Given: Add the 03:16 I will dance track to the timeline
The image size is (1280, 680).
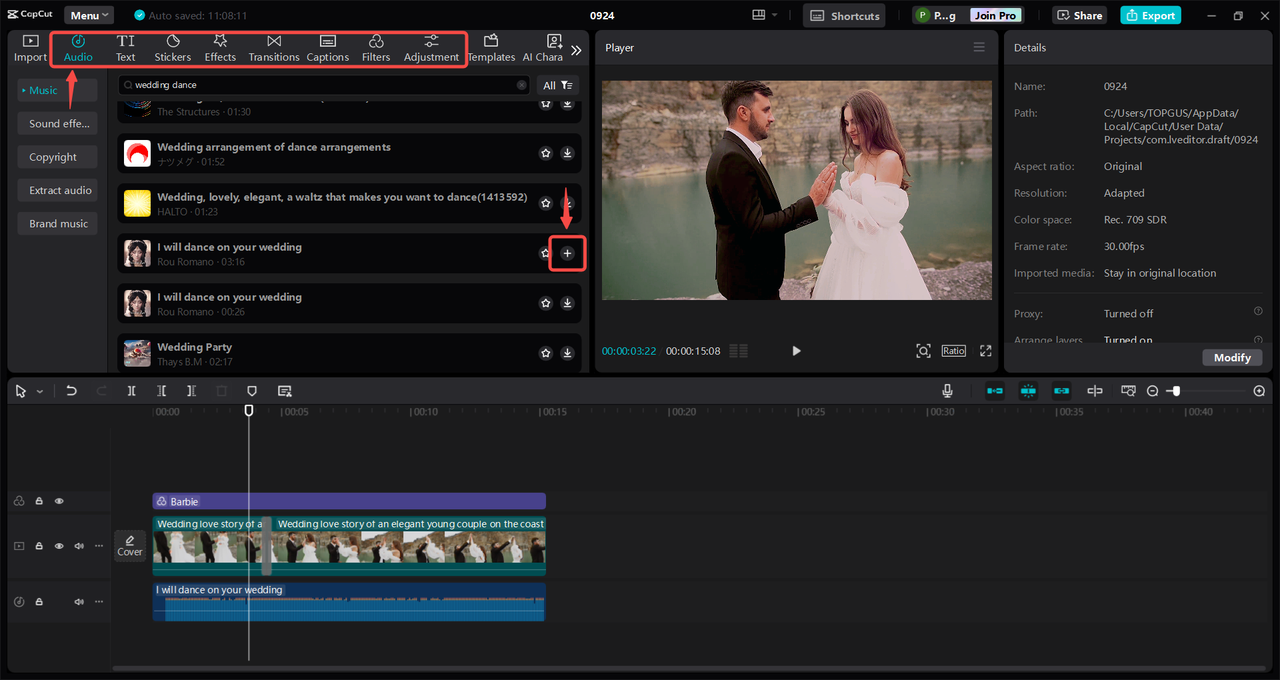Looking at the screenshot, I should (x=567, y=254).
